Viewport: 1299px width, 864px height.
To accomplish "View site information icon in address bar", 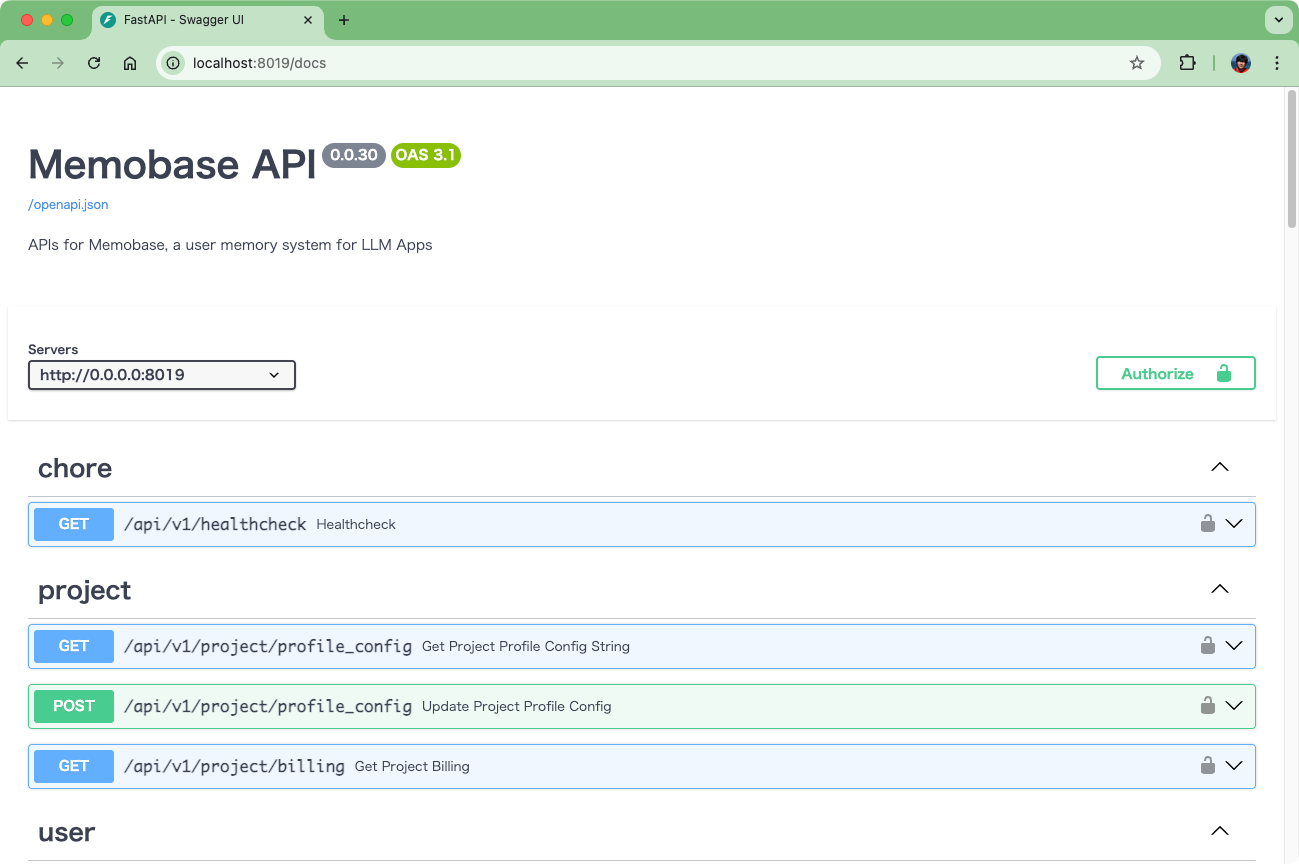I will click(173, 63).
